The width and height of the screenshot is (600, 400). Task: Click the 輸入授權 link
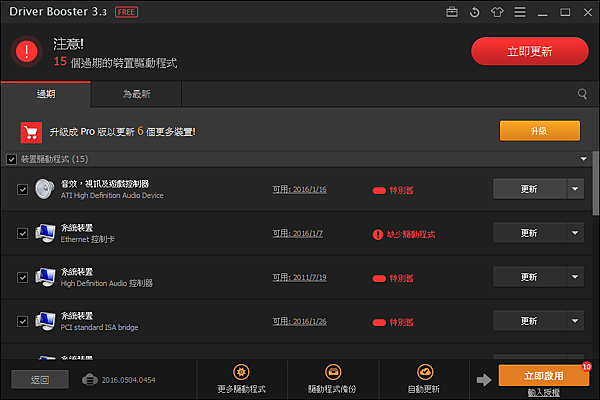pyautogui.click(x=544, y=392)
